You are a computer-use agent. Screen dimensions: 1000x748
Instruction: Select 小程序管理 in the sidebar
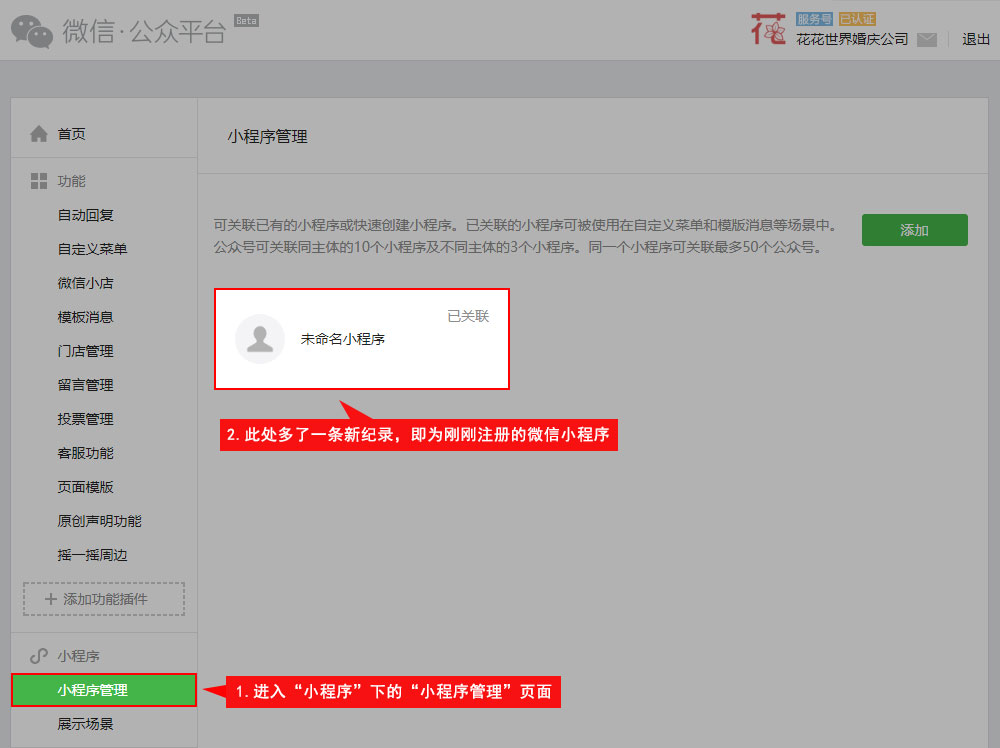pos(93,690)
